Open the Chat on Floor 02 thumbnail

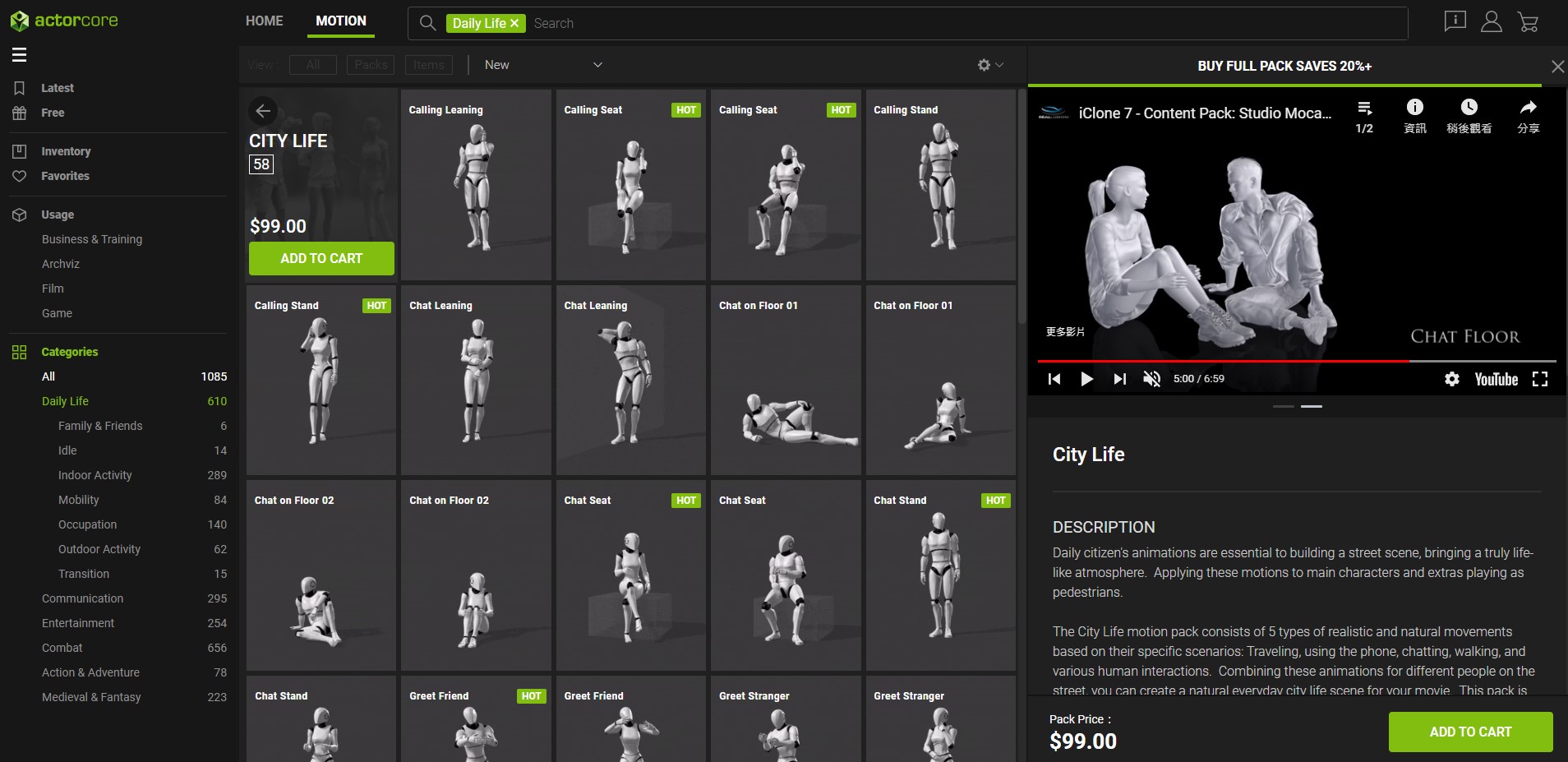pyautogui.click(x=321, y=575)
